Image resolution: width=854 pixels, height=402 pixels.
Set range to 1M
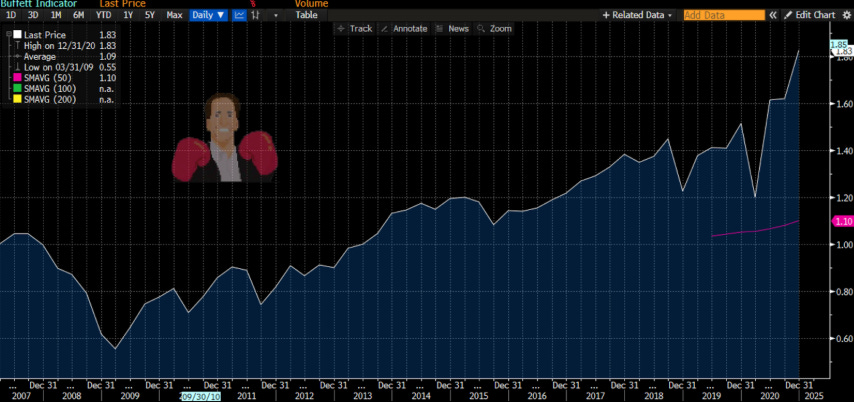pyautogui.click(x=56, y=15)
